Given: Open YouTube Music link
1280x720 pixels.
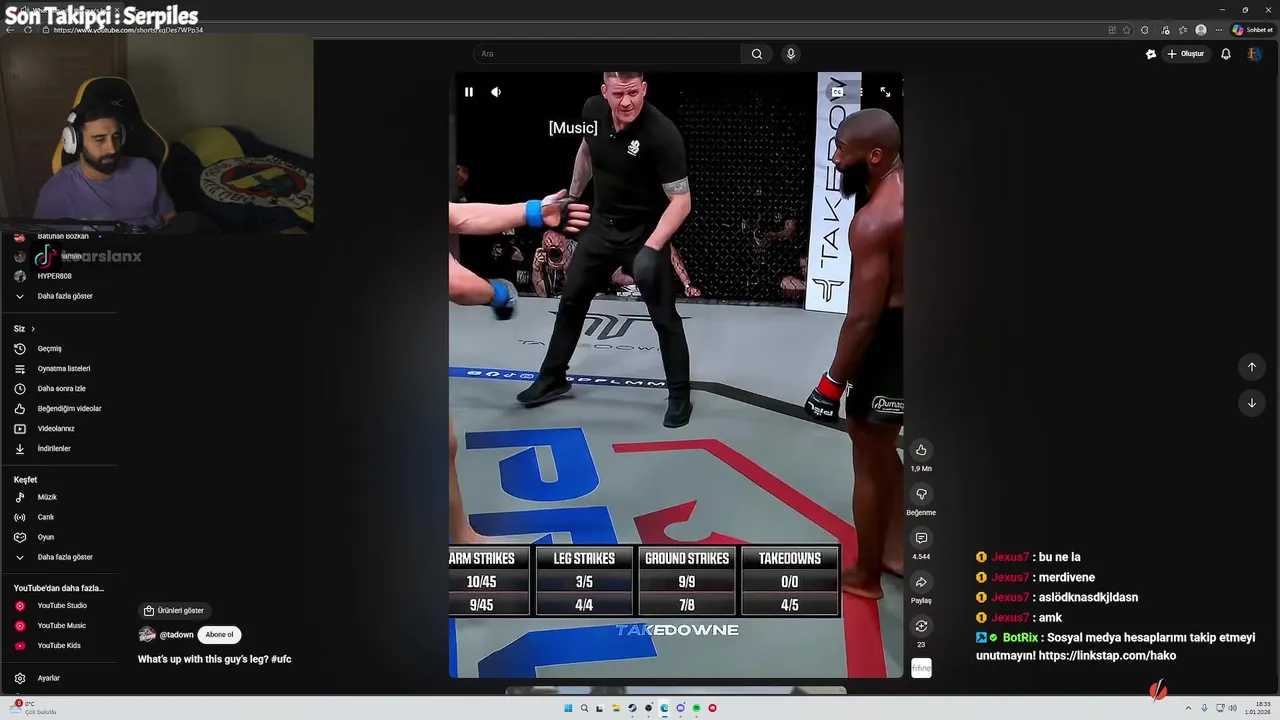Looking at the screenshot, I should tap(61, 626).
